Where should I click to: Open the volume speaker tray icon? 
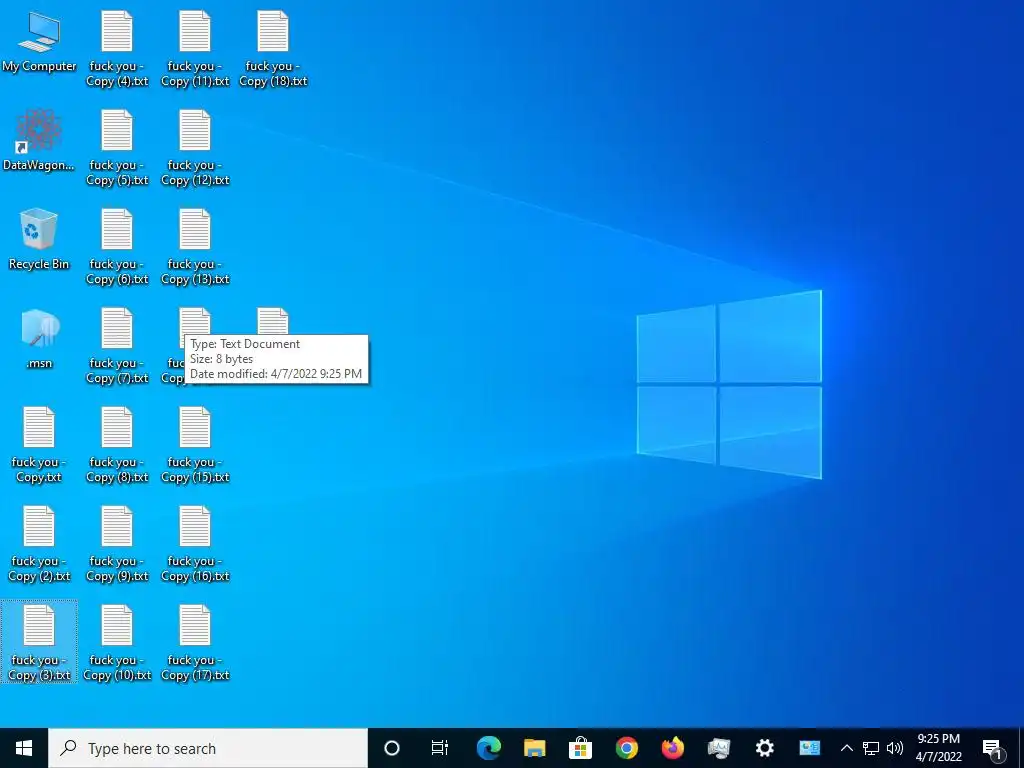(895, 748)
